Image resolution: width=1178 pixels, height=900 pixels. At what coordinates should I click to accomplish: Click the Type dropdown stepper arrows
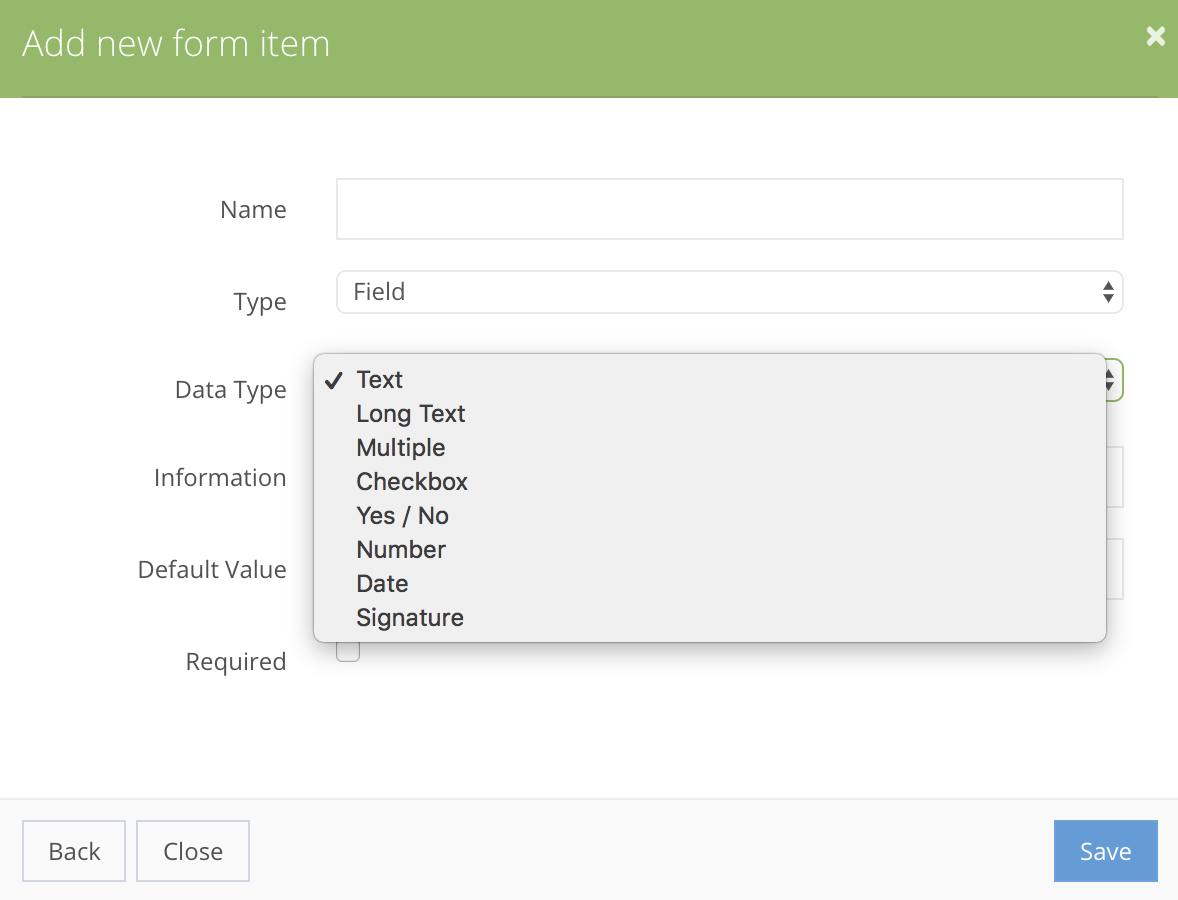(1107, 292)
